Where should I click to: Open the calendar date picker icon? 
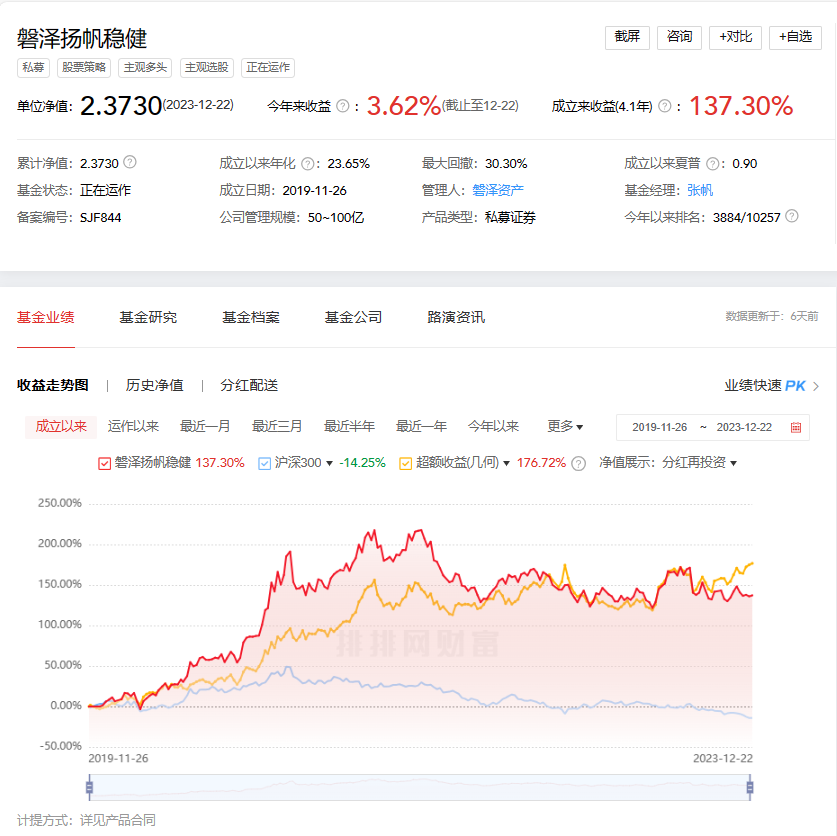pos(796,428)
